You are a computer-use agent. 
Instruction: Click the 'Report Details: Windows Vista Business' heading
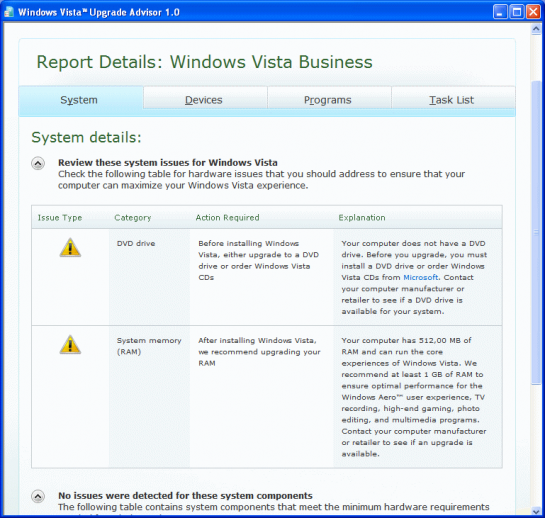pos(204,62)
